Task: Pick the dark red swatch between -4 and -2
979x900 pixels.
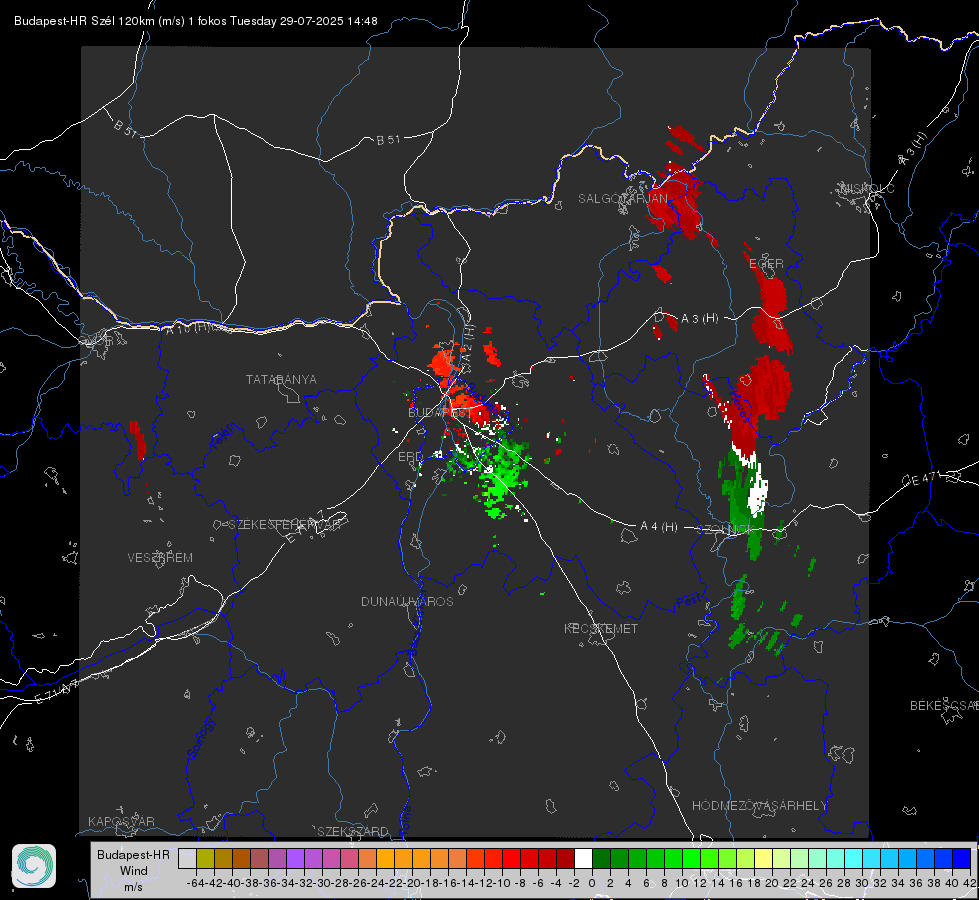Action: click(565, 858)
